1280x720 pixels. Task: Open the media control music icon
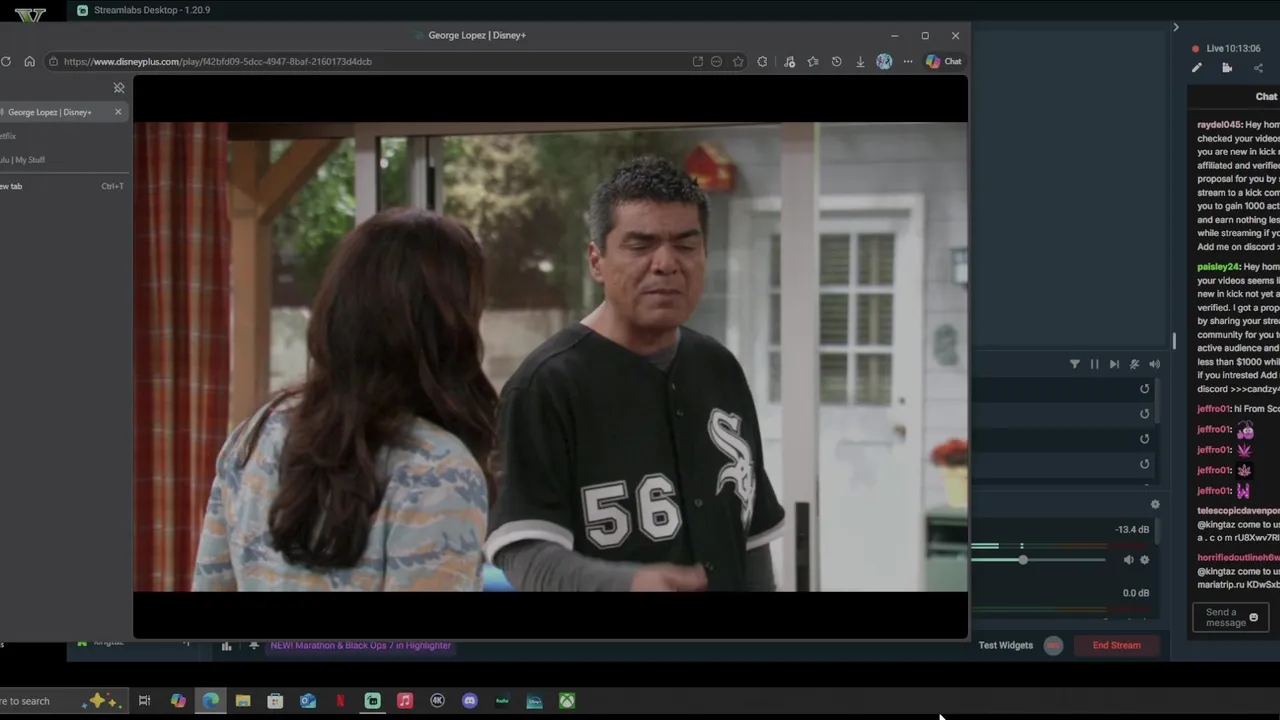point(789,61)
